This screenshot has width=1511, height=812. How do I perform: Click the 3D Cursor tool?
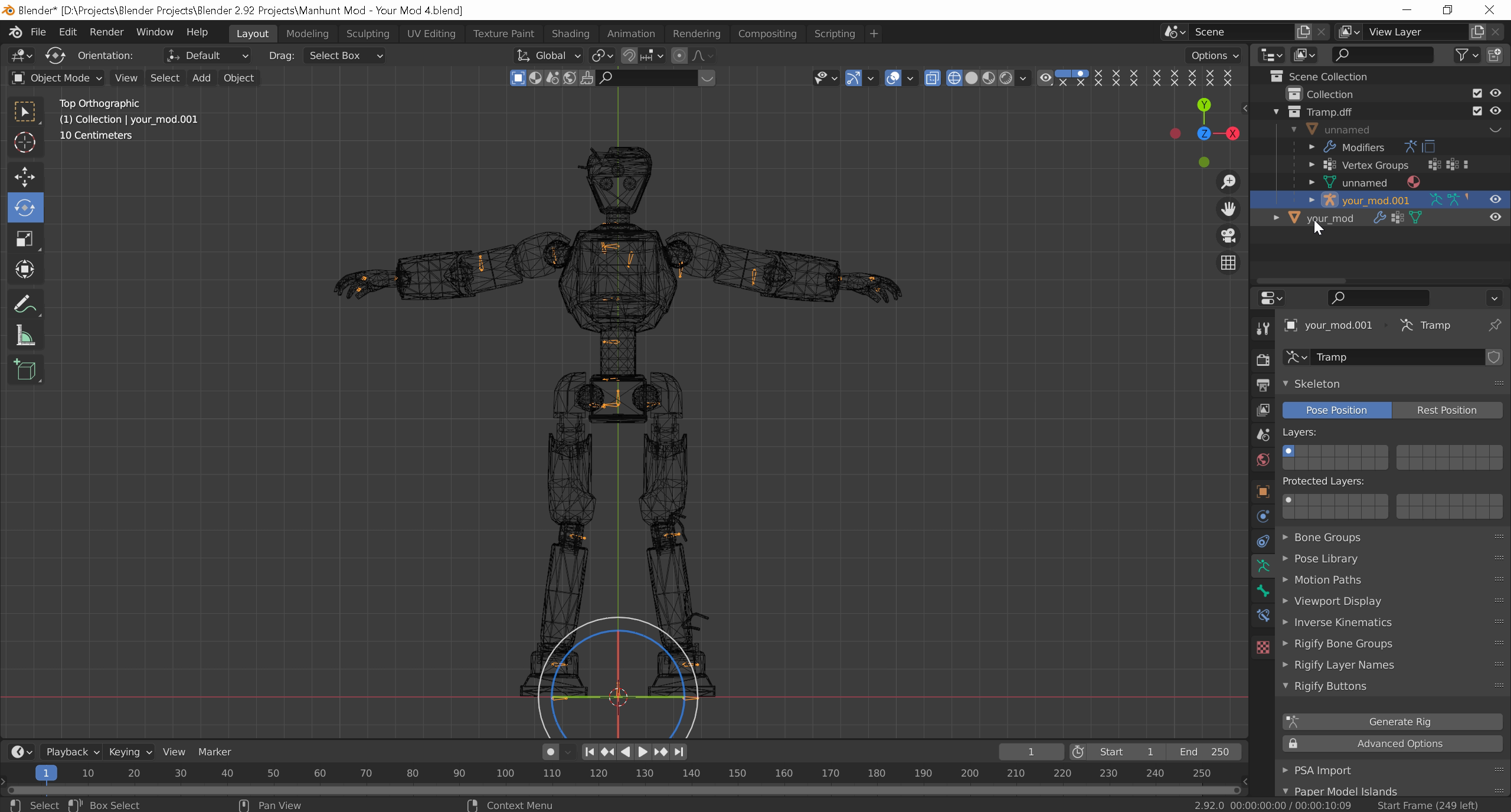pos(25,142)
